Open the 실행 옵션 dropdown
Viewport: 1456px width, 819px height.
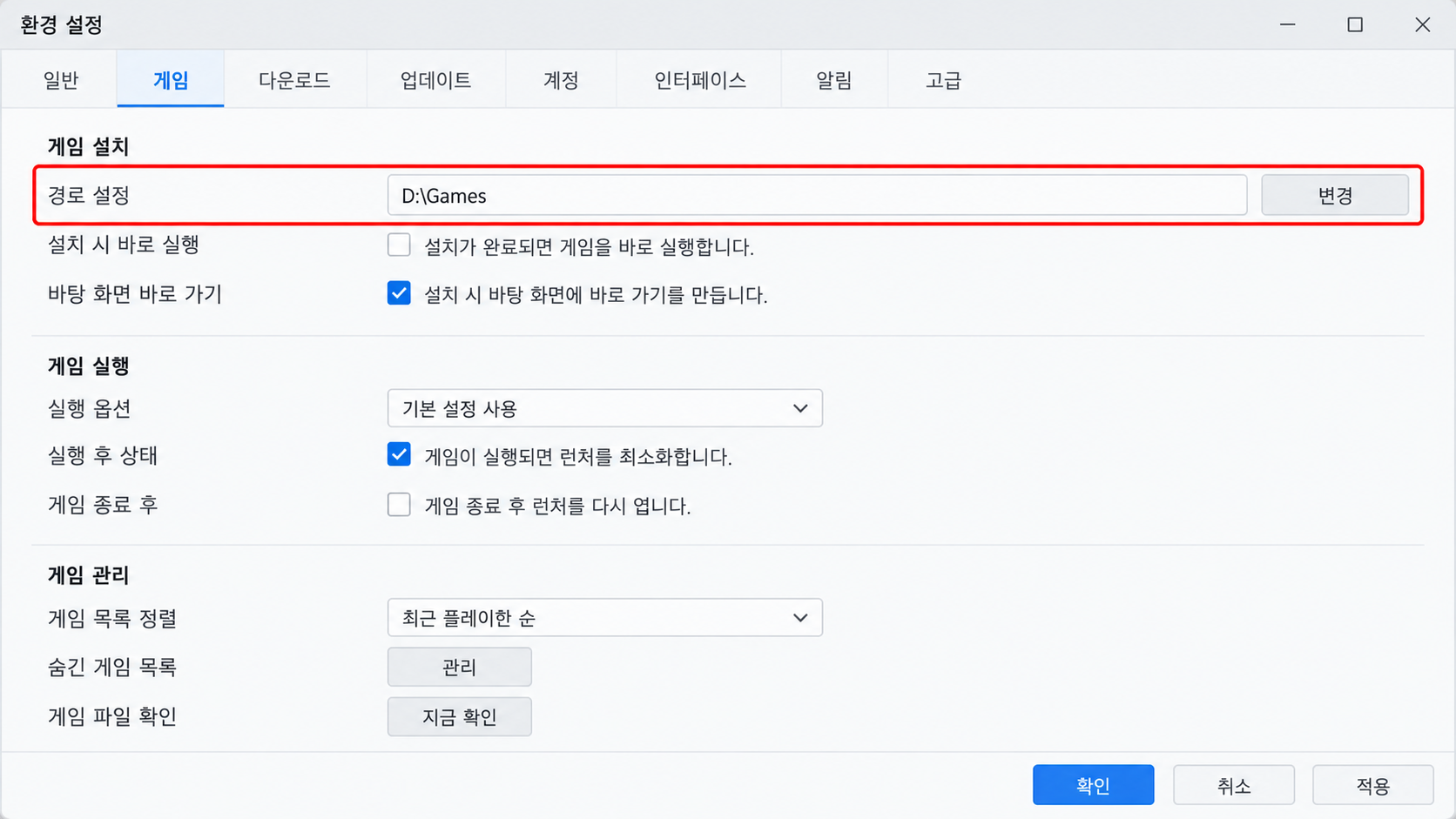pyautogui.click(x=604, y=408)
